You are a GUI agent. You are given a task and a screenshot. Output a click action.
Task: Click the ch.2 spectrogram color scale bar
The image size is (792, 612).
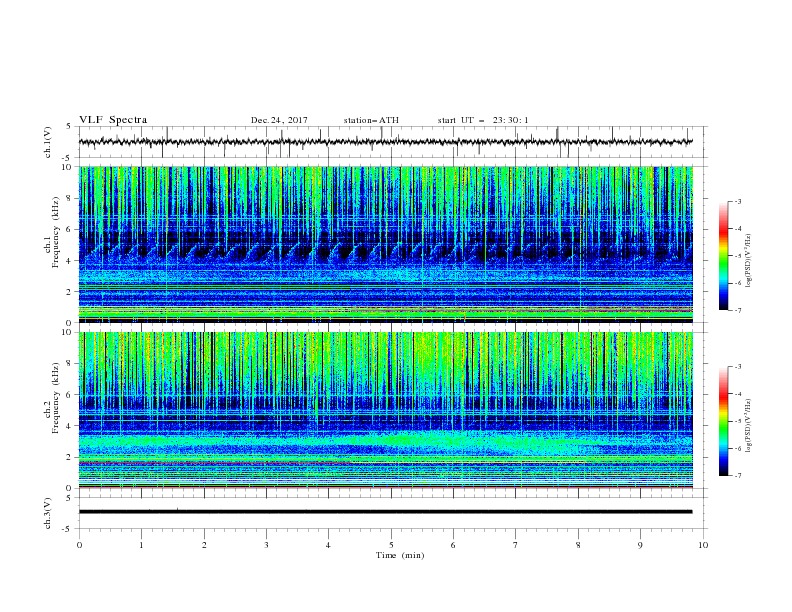[x=724, y=421]
